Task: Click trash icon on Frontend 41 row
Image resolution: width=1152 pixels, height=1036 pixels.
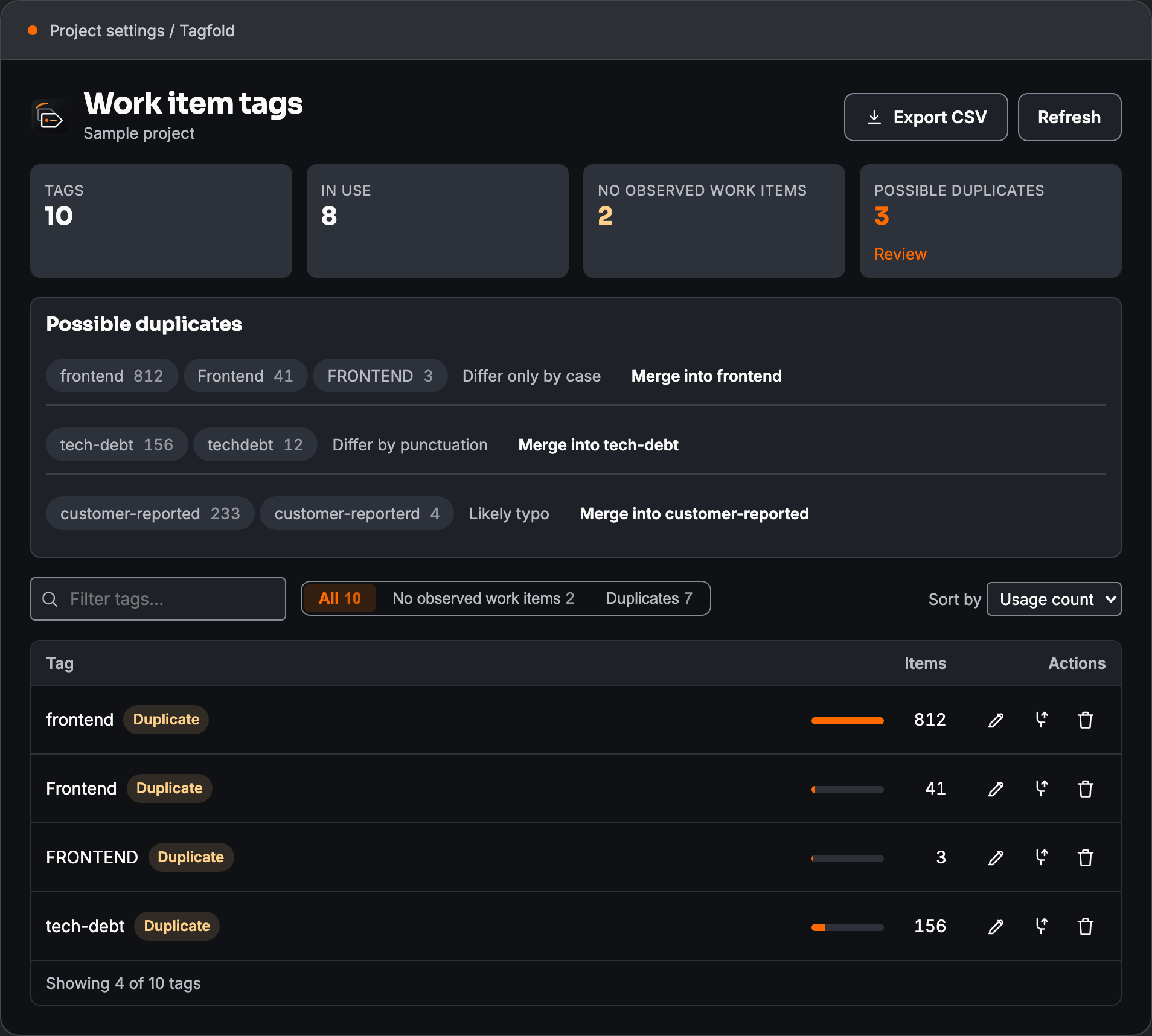Action: [x=1086, y=788]
